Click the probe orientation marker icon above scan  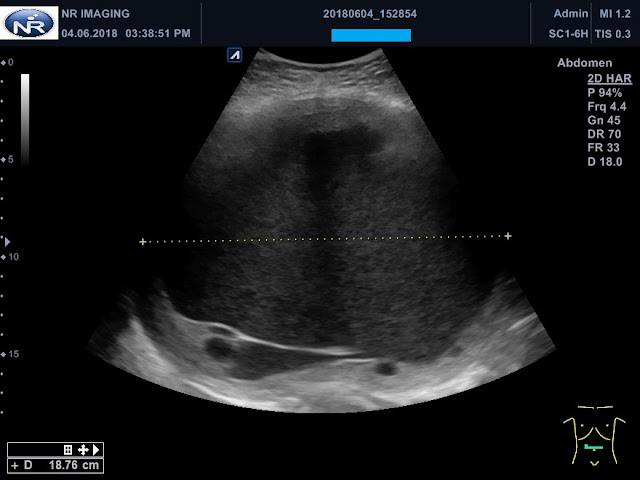tap(234, 55)
